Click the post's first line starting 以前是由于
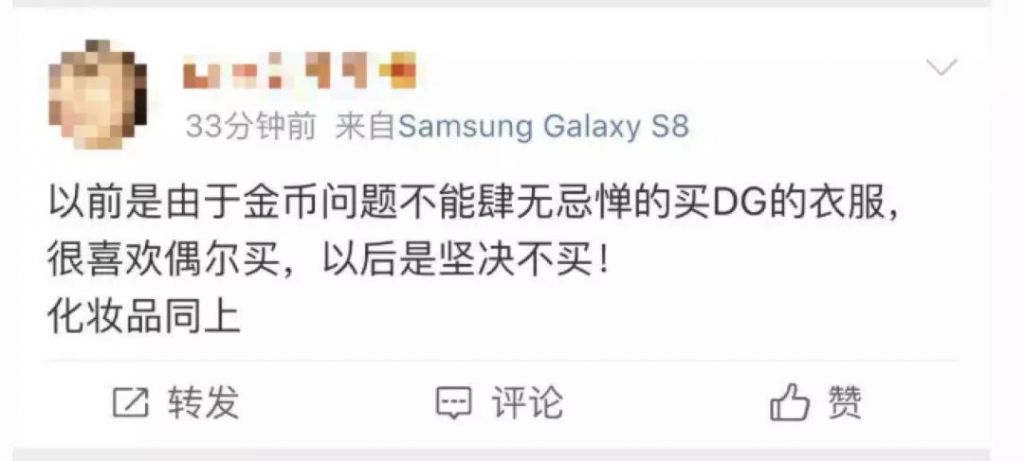This screenshot has height=461, width=1024. (473, 204)
